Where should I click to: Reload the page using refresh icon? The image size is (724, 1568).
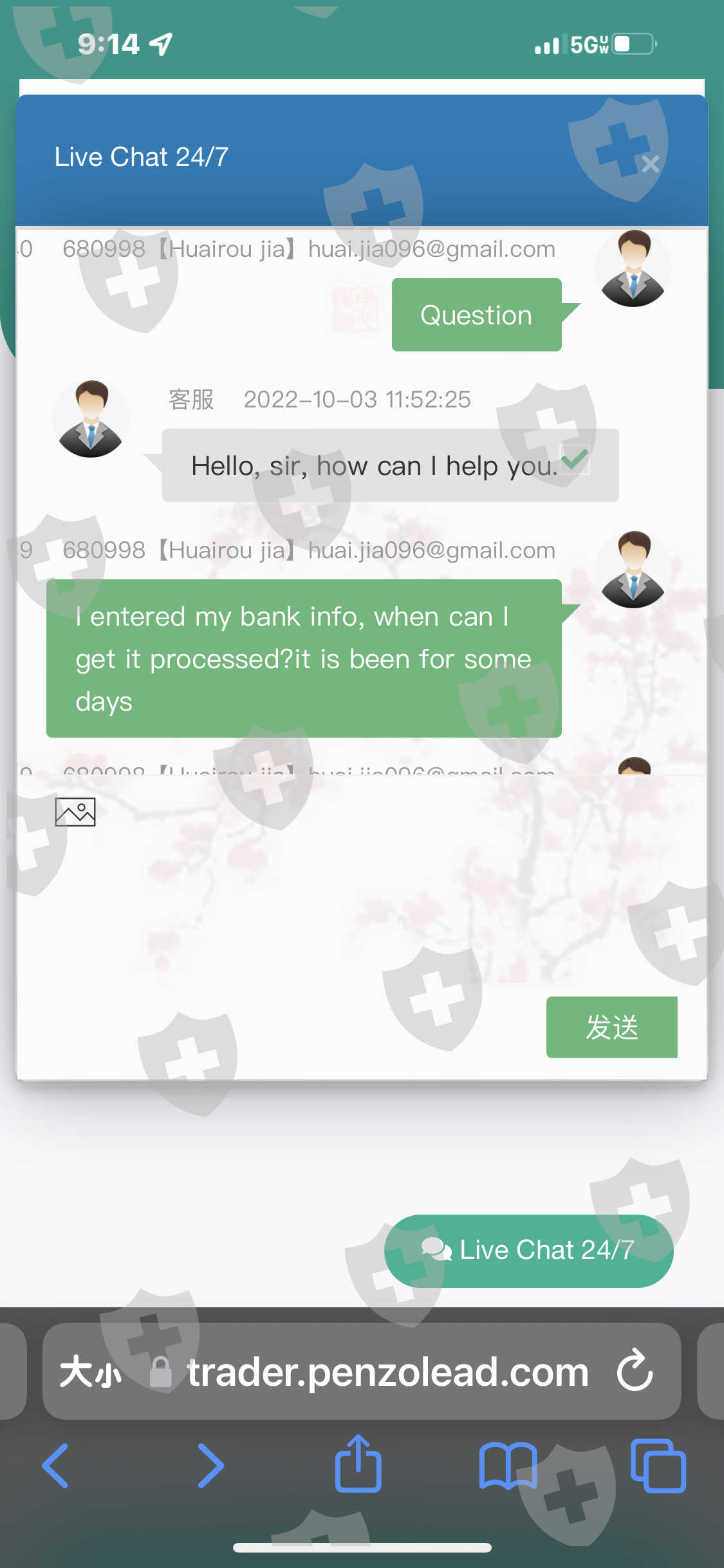tap(635, 1370)
